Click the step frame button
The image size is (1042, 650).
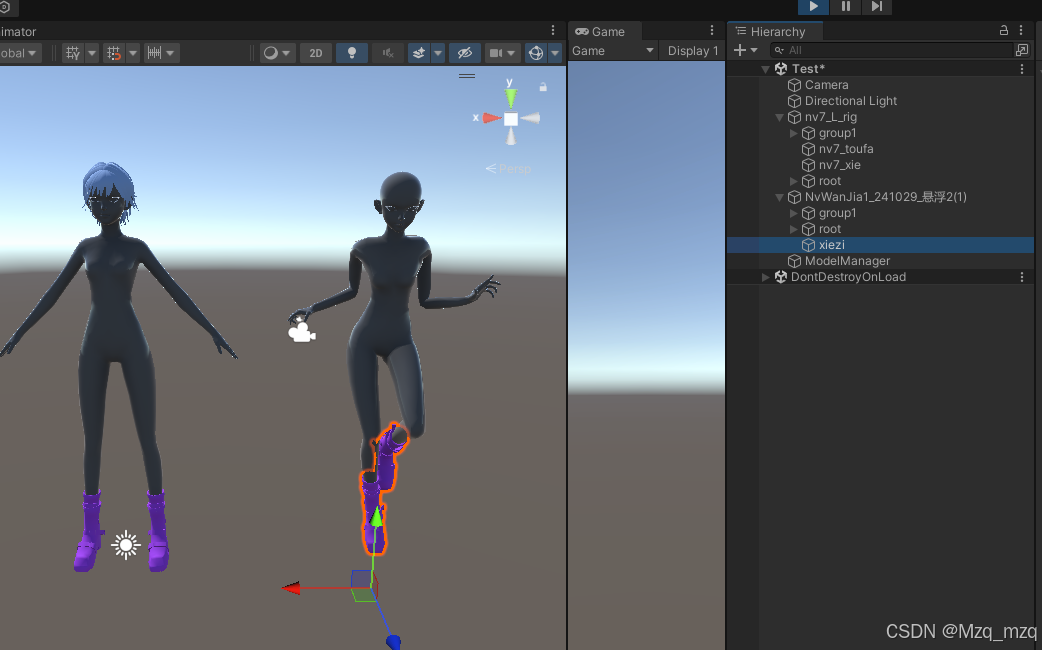[878, 7]
